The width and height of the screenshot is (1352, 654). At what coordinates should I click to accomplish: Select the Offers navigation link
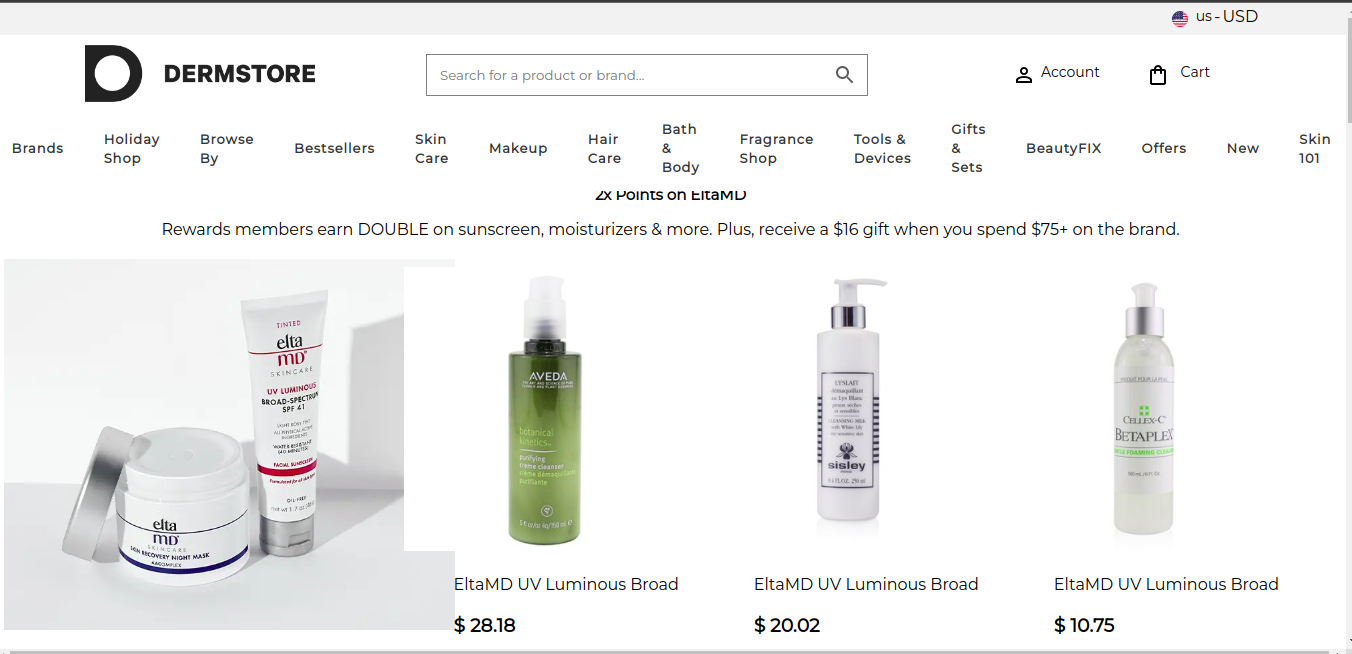point(1164,148)
